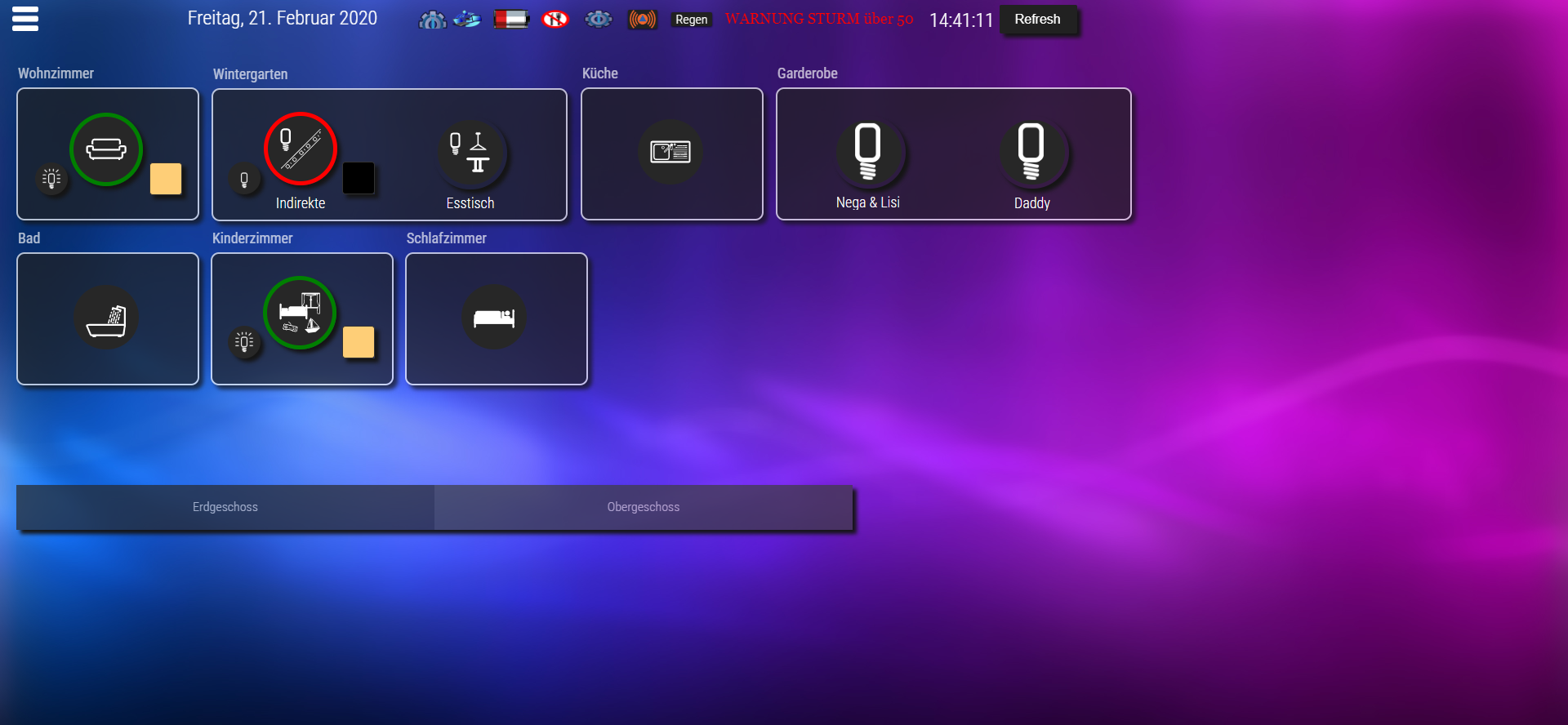The height and width of the screenshot is (725, 1568).
Task: Click small brightness bulb in Kinderzimmer
Action: (244, 342)
